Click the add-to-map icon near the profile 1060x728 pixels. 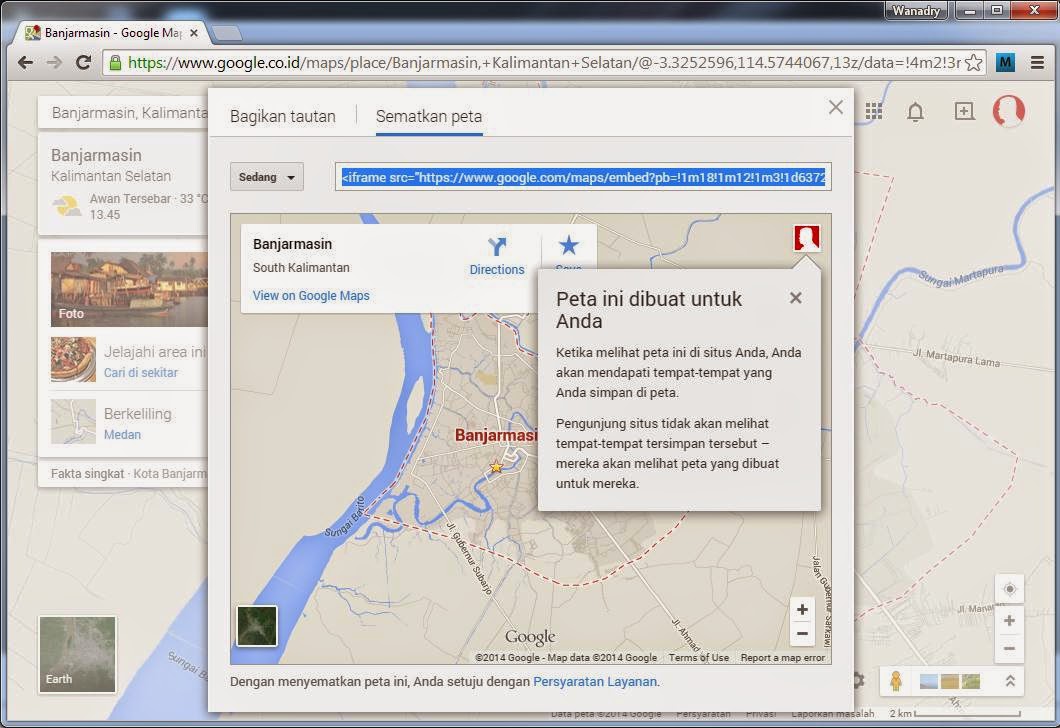[964, 112]
